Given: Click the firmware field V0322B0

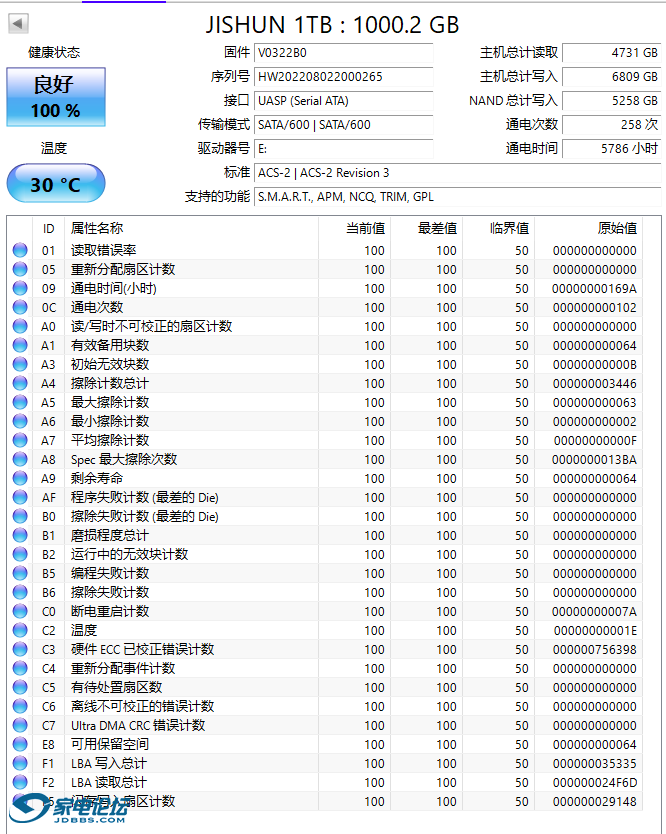Looking at the screenshot, I should tap(344, 53).
